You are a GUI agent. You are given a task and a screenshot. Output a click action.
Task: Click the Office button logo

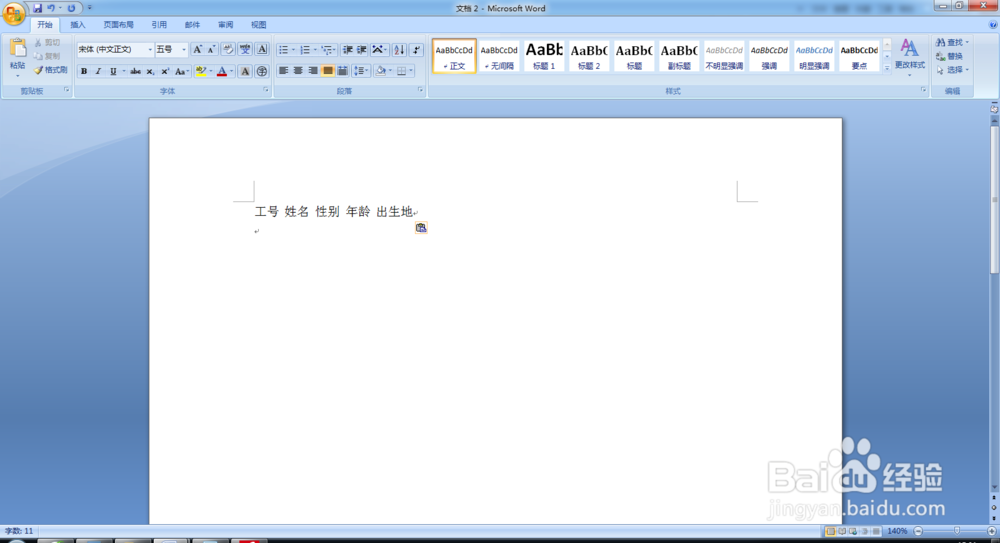click(13, 13)
